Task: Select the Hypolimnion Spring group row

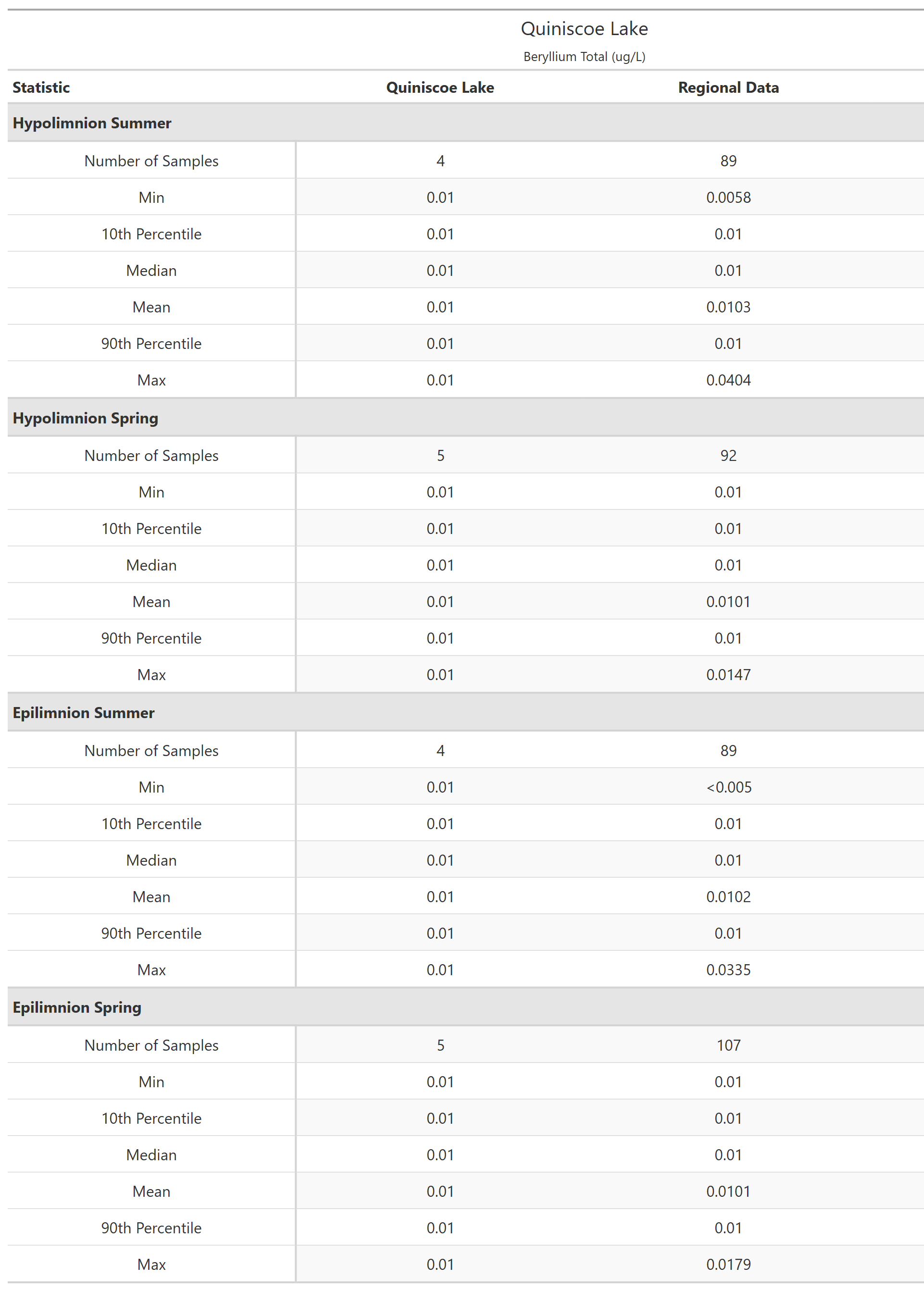Action: tap(86, 418)
